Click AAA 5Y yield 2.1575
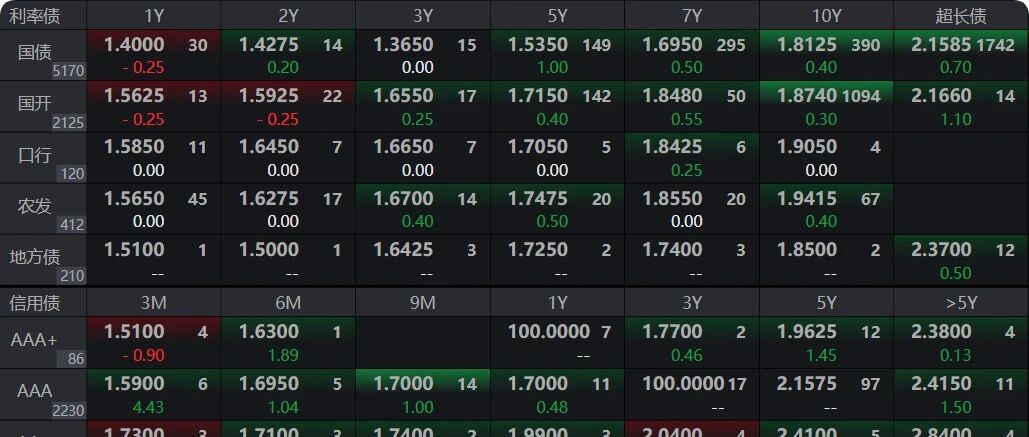 click(x=807, y=383)
